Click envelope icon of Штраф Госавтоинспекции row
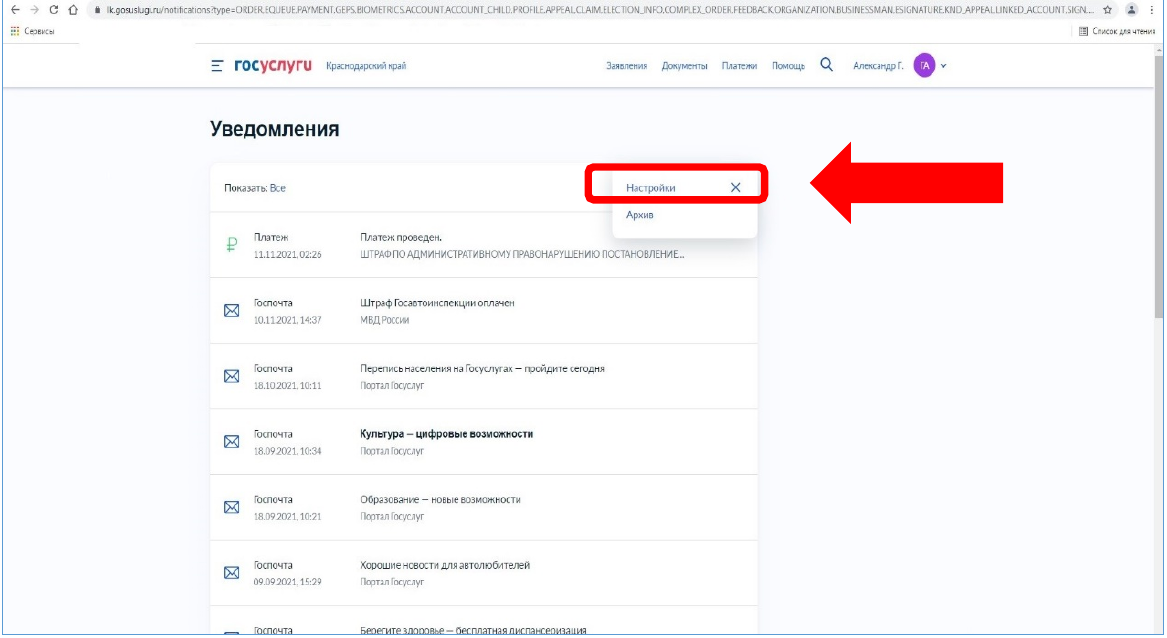The width and height of the screenshot is (1167, 638). click(x=231, y=310)
